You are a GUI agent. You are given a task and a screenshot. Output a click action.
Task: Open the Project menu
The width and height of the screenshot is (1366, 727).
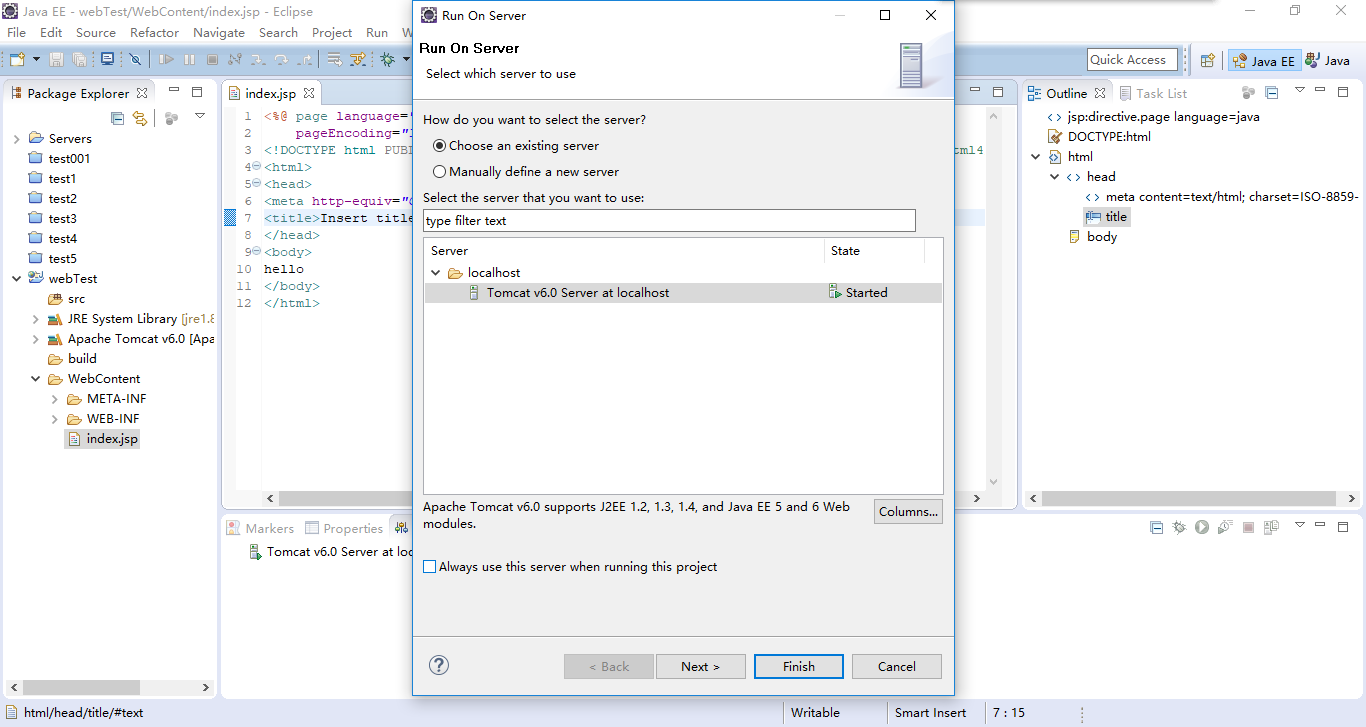pyautogui.click(x=332, y=32)
